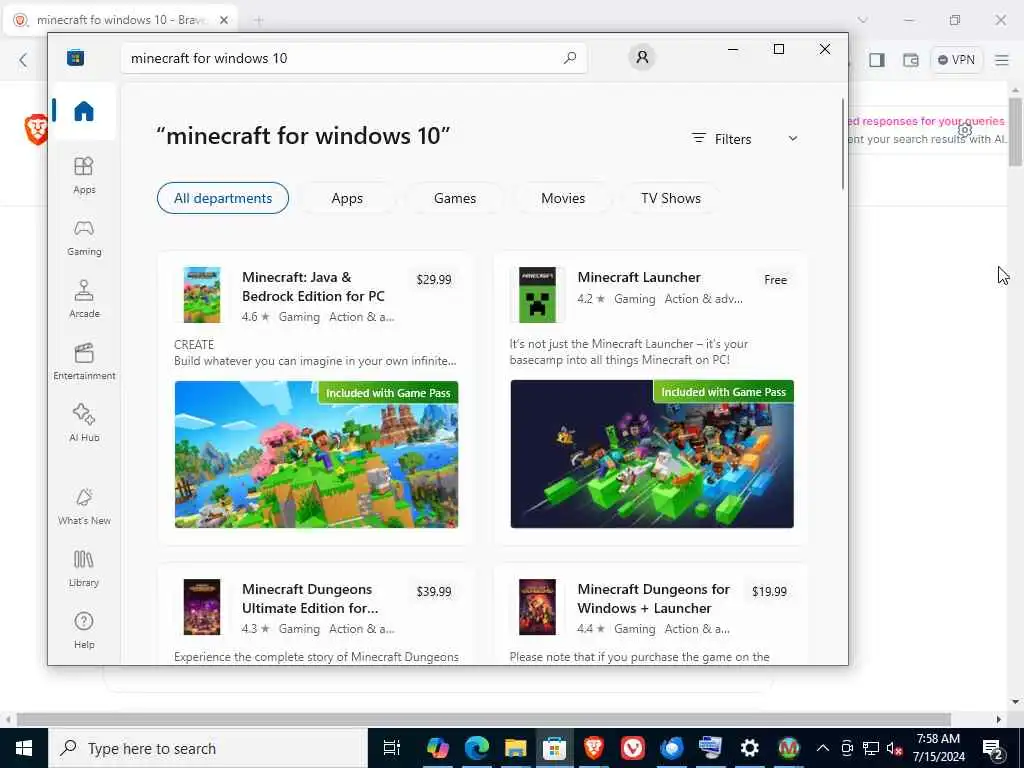Select the Games department filter
Image resolution: width=1024 pixels, height=768 pixels.
(455, 198)
